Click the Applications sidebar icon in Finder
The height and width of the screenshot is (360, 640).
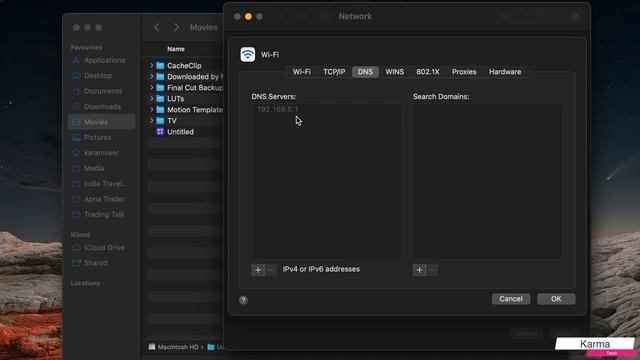click(76, 60)
